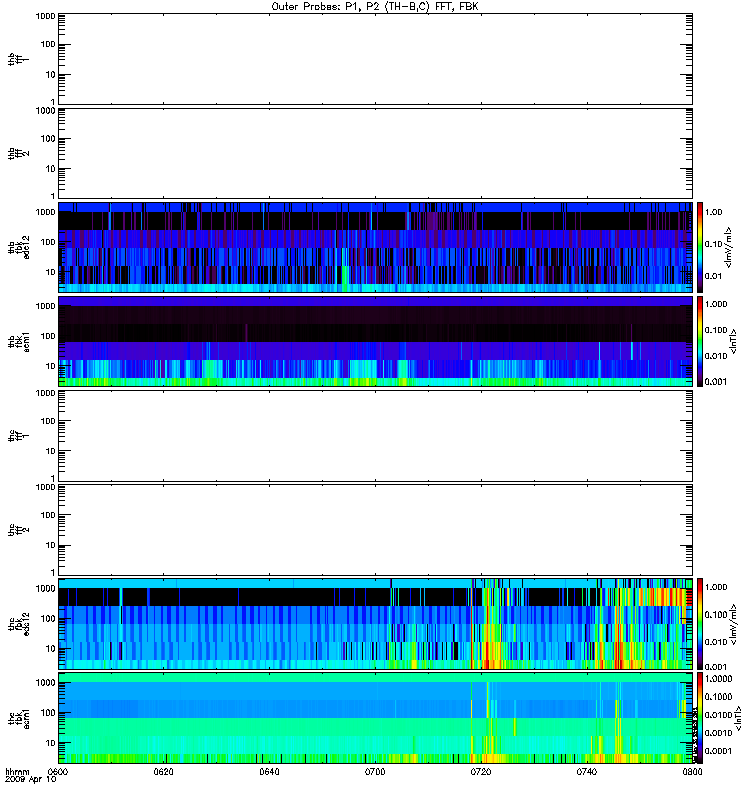
Task: Click the '0.0100' color bar tick label
Action: [x=718, y=715]
